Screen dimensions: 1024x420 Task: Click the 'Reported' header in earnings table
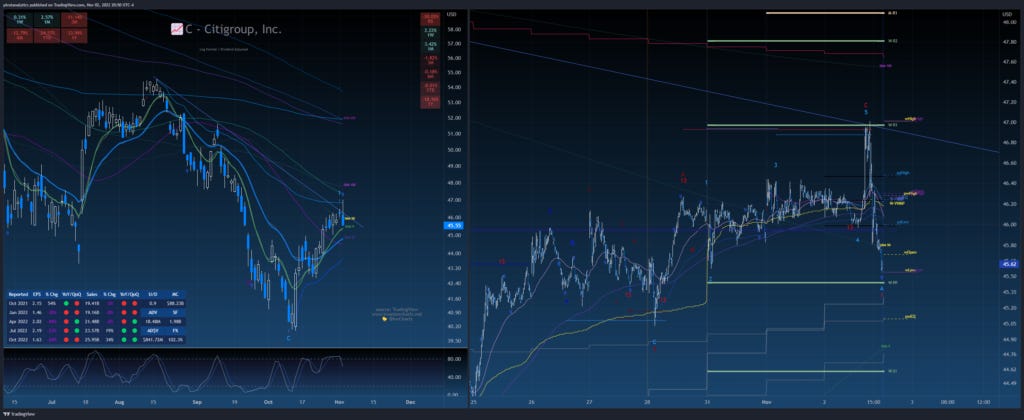[x=17, y=295]
